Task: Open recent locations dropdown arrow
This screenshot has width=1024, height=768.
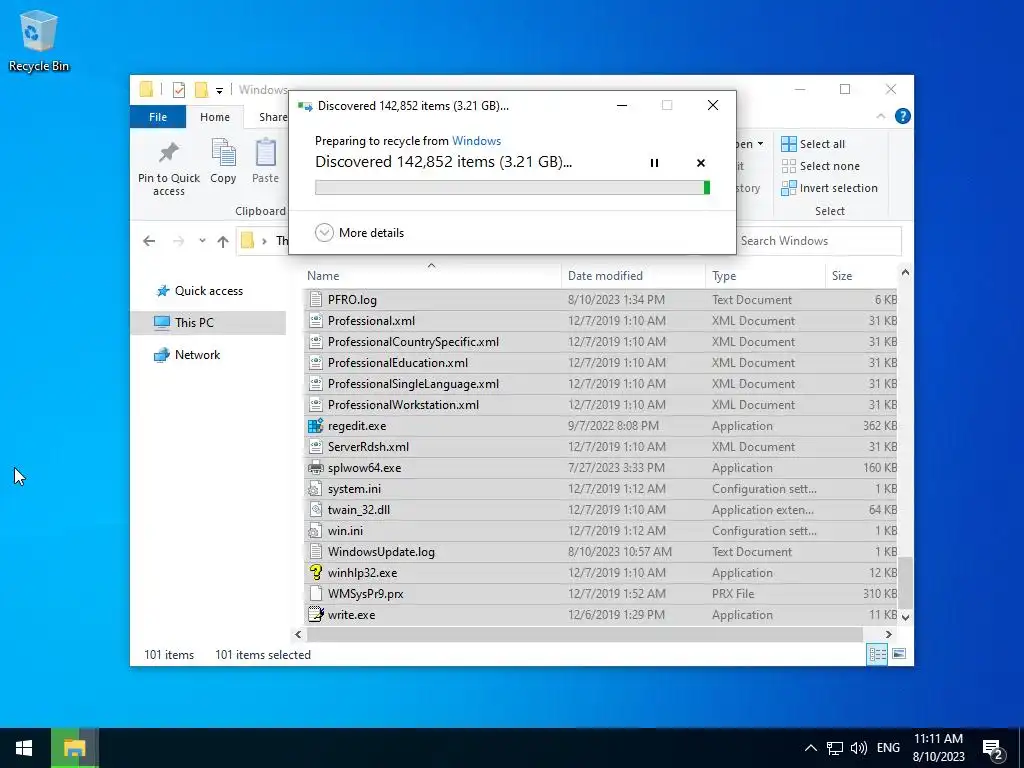Action: pos(202,241)
